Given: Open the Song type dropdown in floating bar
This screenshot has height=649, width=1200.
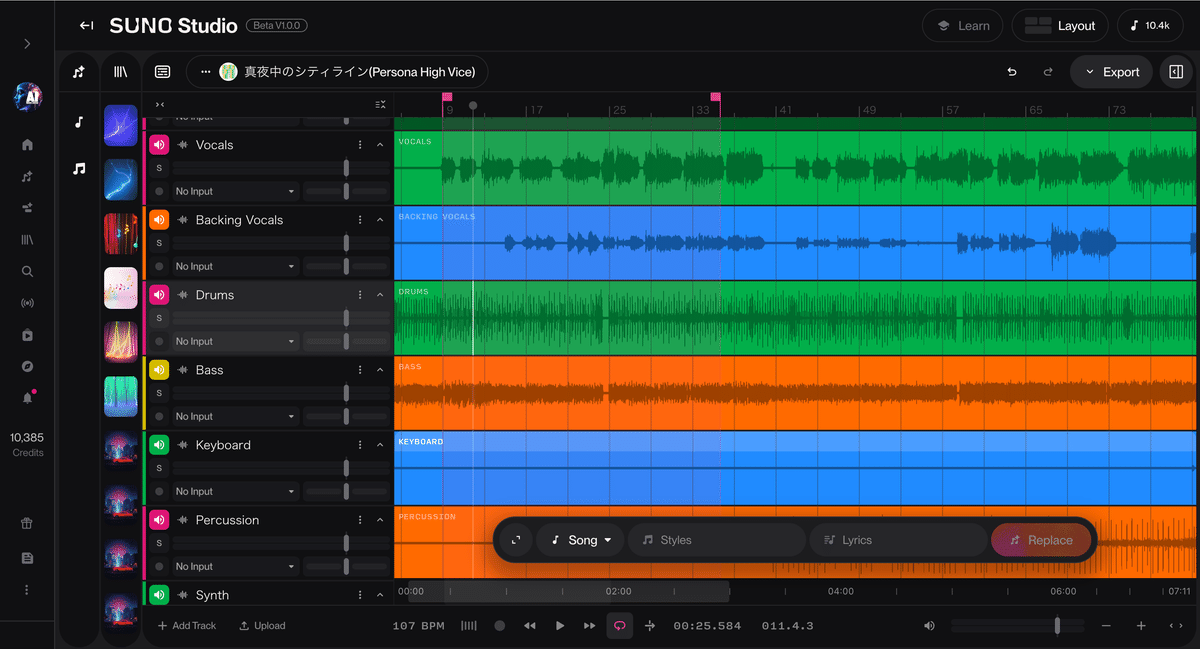Looking at the screenshot, I should pyautogui.click(x=580, y=540).
